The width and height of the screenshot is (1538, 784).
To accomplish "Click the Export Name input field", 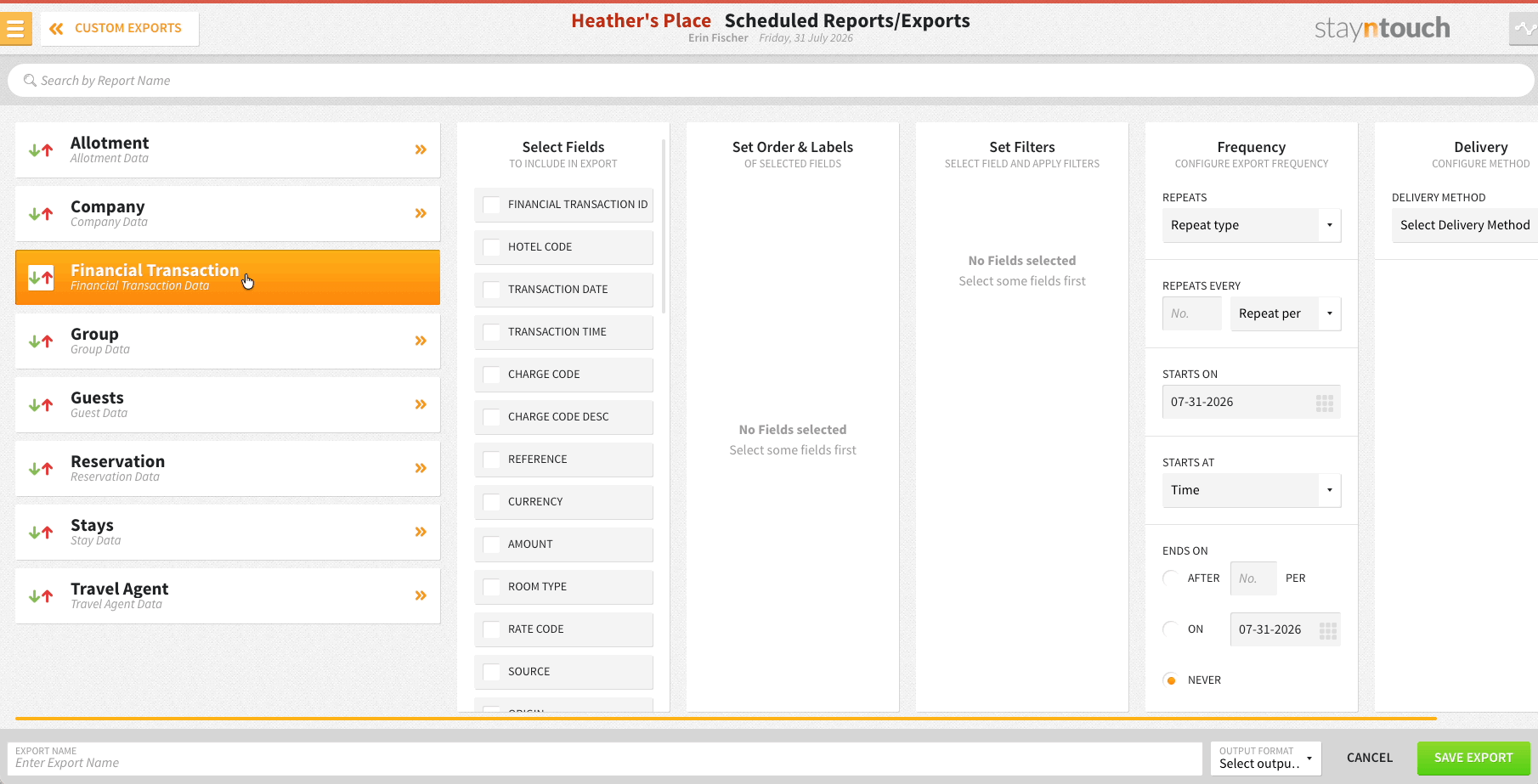I will (605, 758).
